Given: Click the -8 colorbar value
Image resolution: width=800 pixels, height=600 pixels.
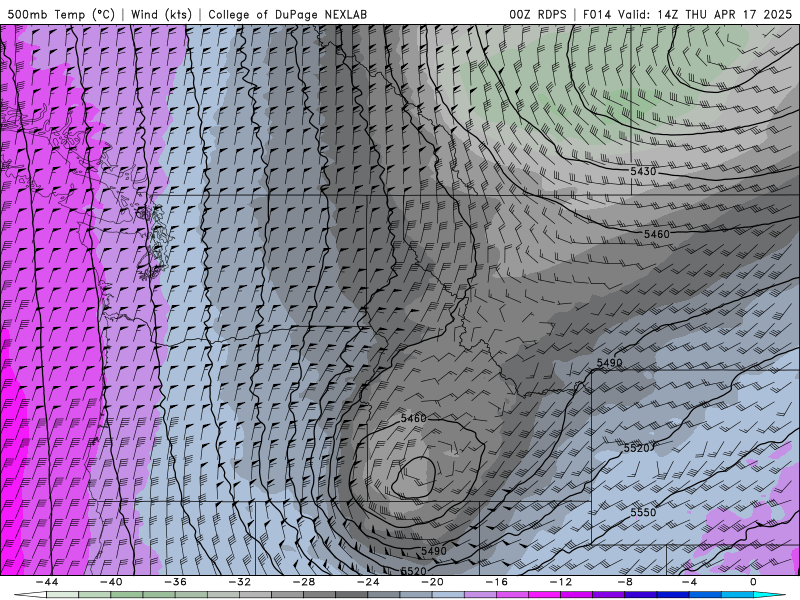Looking at the screenshot, I should [x=625, y=582].
